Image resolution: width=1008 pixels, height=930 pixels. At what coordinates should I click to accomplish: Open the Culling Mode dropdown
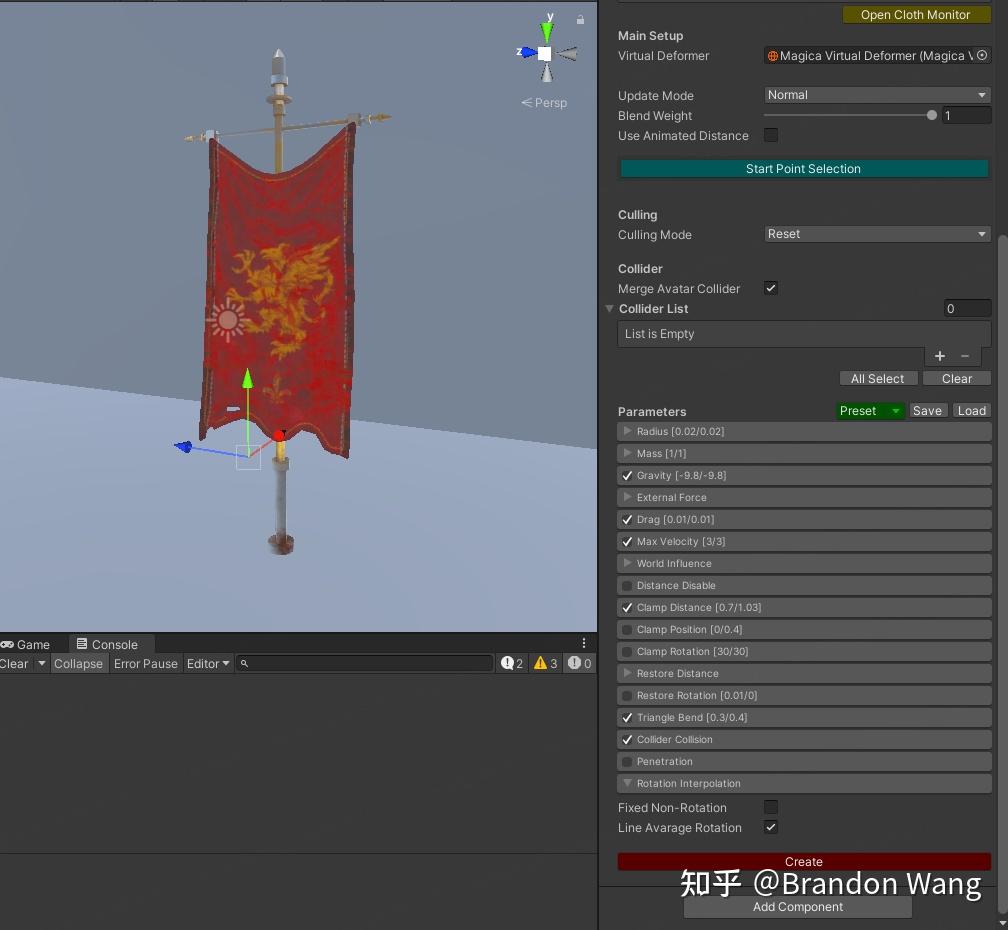(x=877, y=234)
